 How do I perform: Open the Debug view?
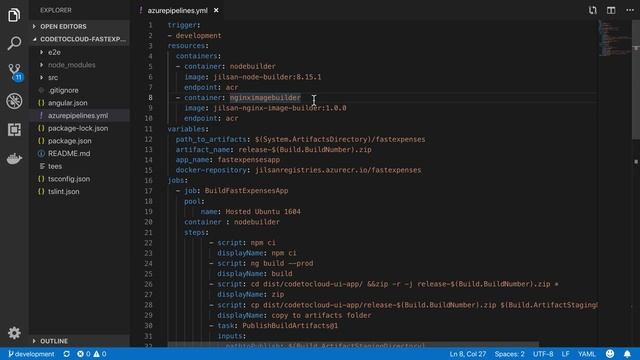coord(14,101)
